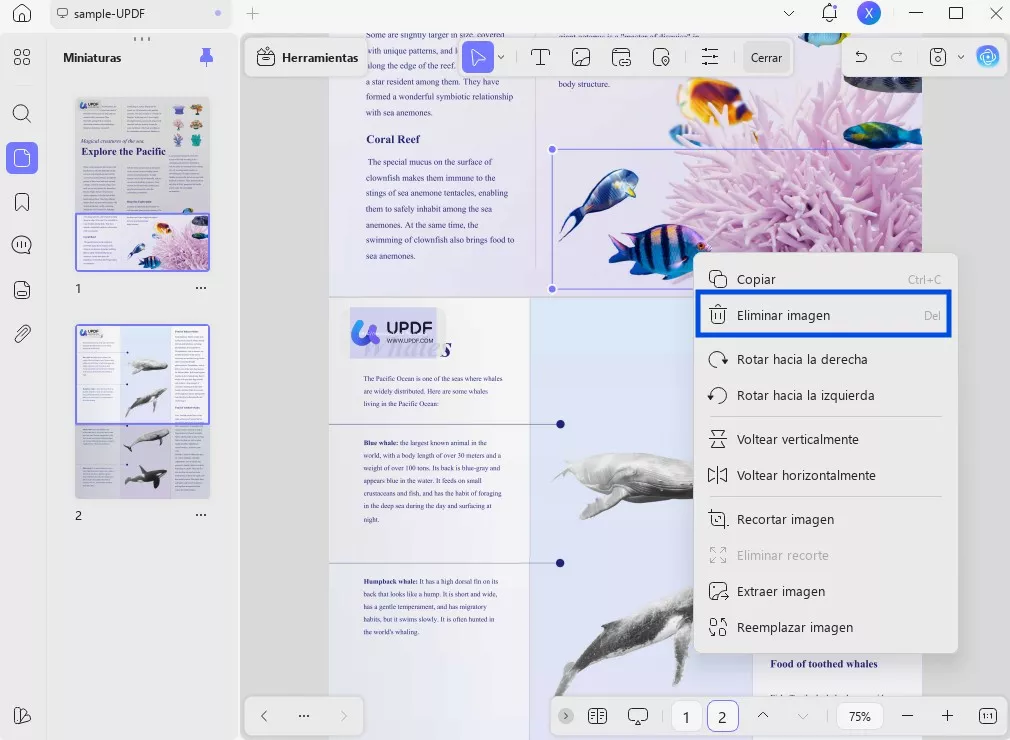This screenshot has height=740, width=1010.
Task: Choose Rotar hacia la izquierda
Action: coord(825,395)
